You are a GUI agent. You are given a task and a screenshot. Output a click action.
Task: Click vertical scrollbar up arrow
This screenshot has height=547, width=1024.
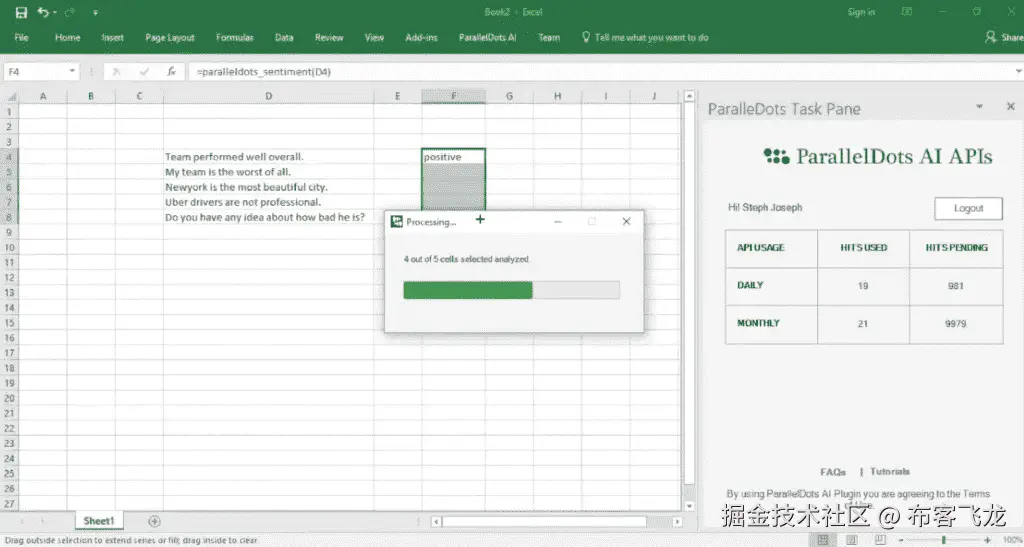pos(689,97)
